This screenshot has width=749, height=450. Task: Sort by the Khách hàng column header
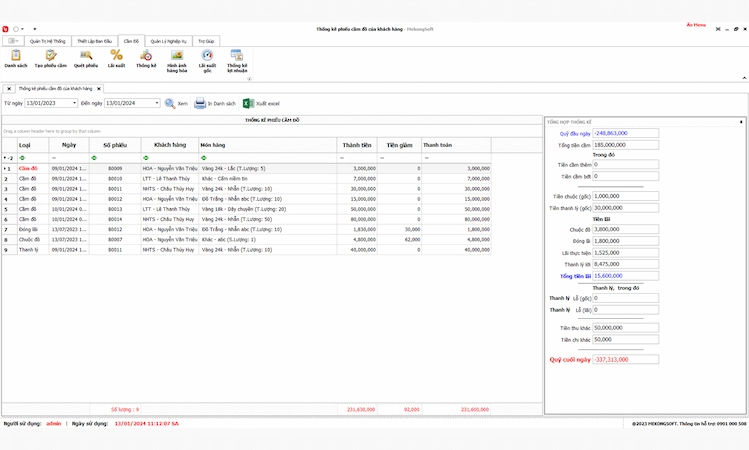pyautogui.click(x=170, y=145)
